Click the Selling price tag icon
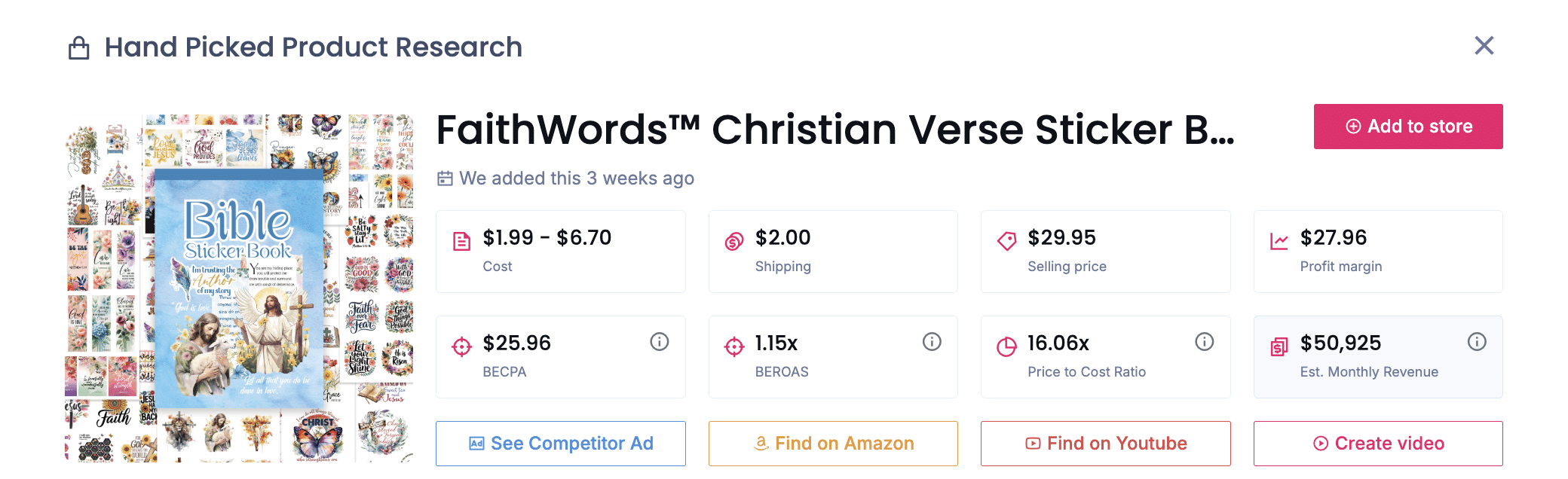The width and height of the screenshot is (1568, 479). click(1006, 241)
